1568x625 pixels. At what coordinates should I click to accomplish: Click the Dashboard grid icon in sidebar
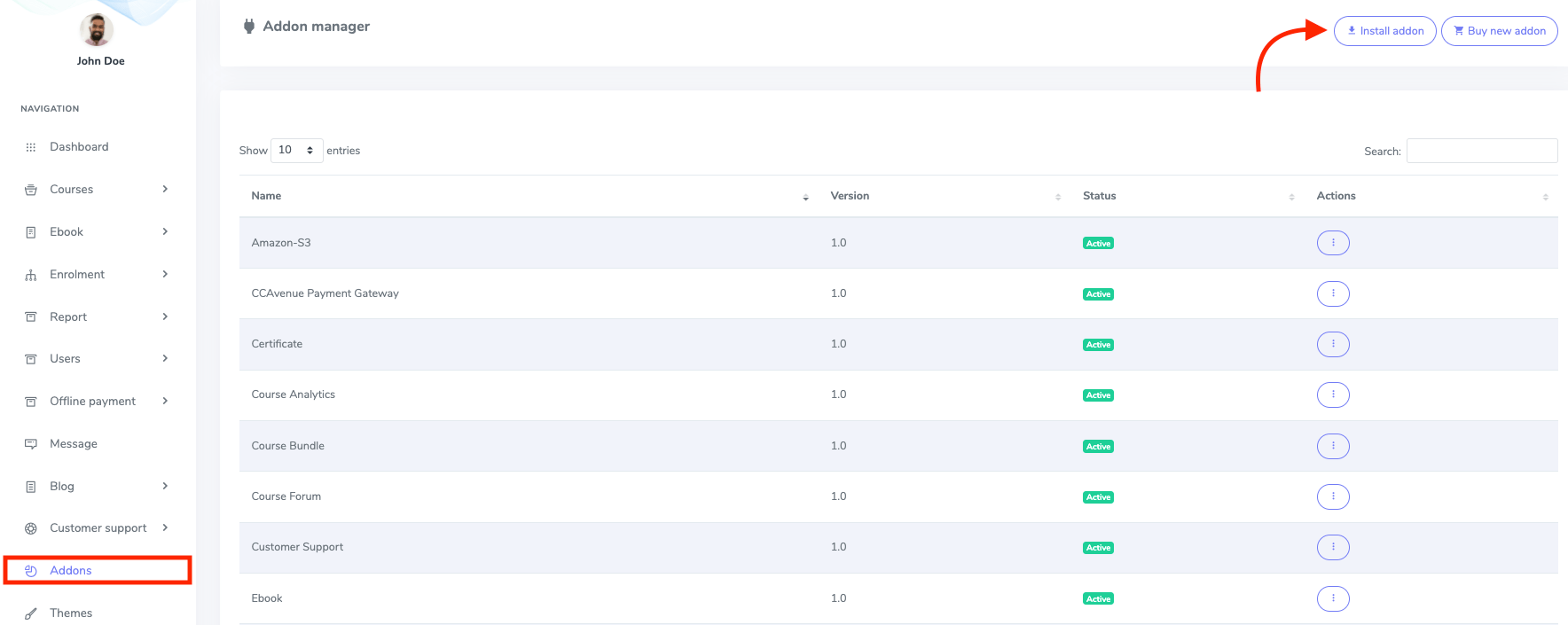31,147
